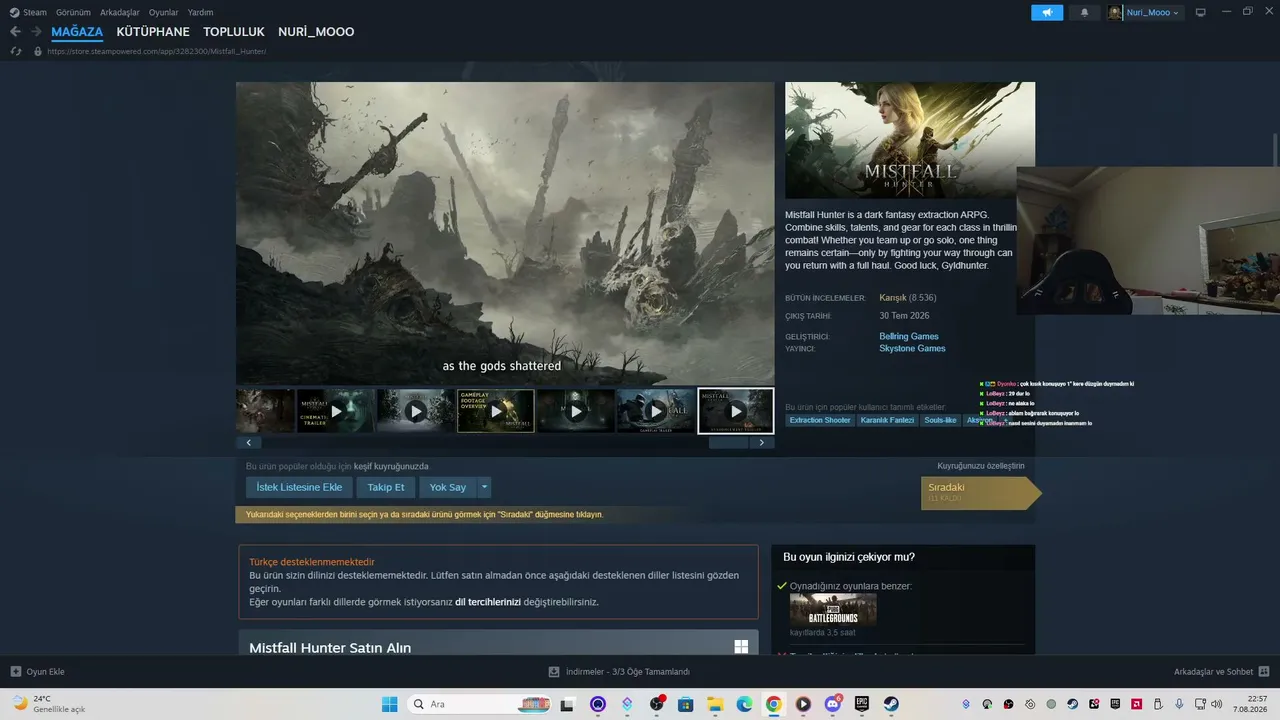Image resolution: width=1280 pixels, height=720 pixels.
Task: Click the page vertical scrollbar
Action: click(x=1275, y=150)
